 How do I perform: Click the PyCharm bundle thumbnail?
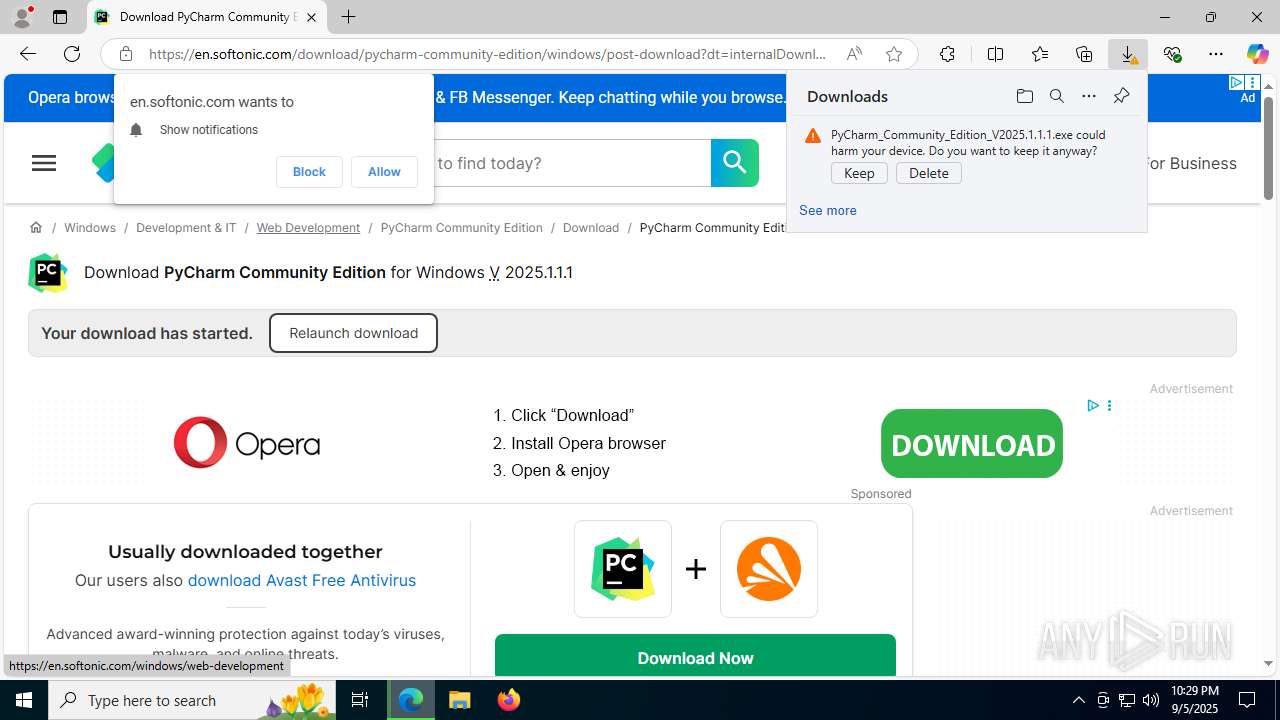[623, 569]
